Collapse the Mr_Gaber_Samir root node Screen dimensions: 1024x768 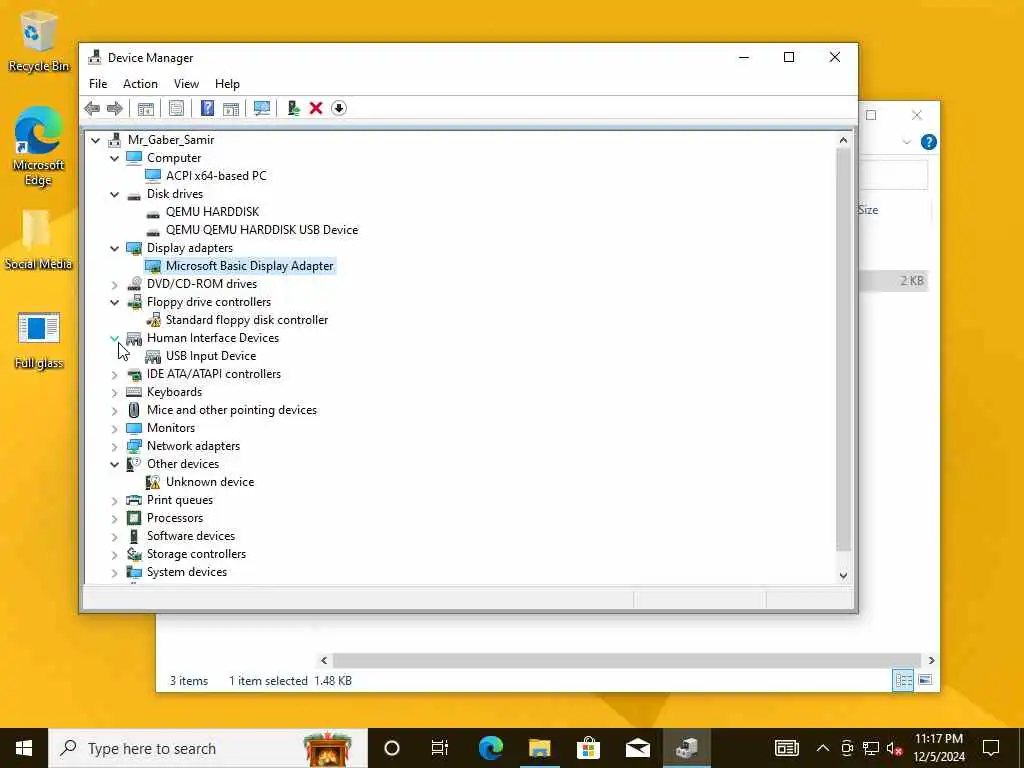95,140
